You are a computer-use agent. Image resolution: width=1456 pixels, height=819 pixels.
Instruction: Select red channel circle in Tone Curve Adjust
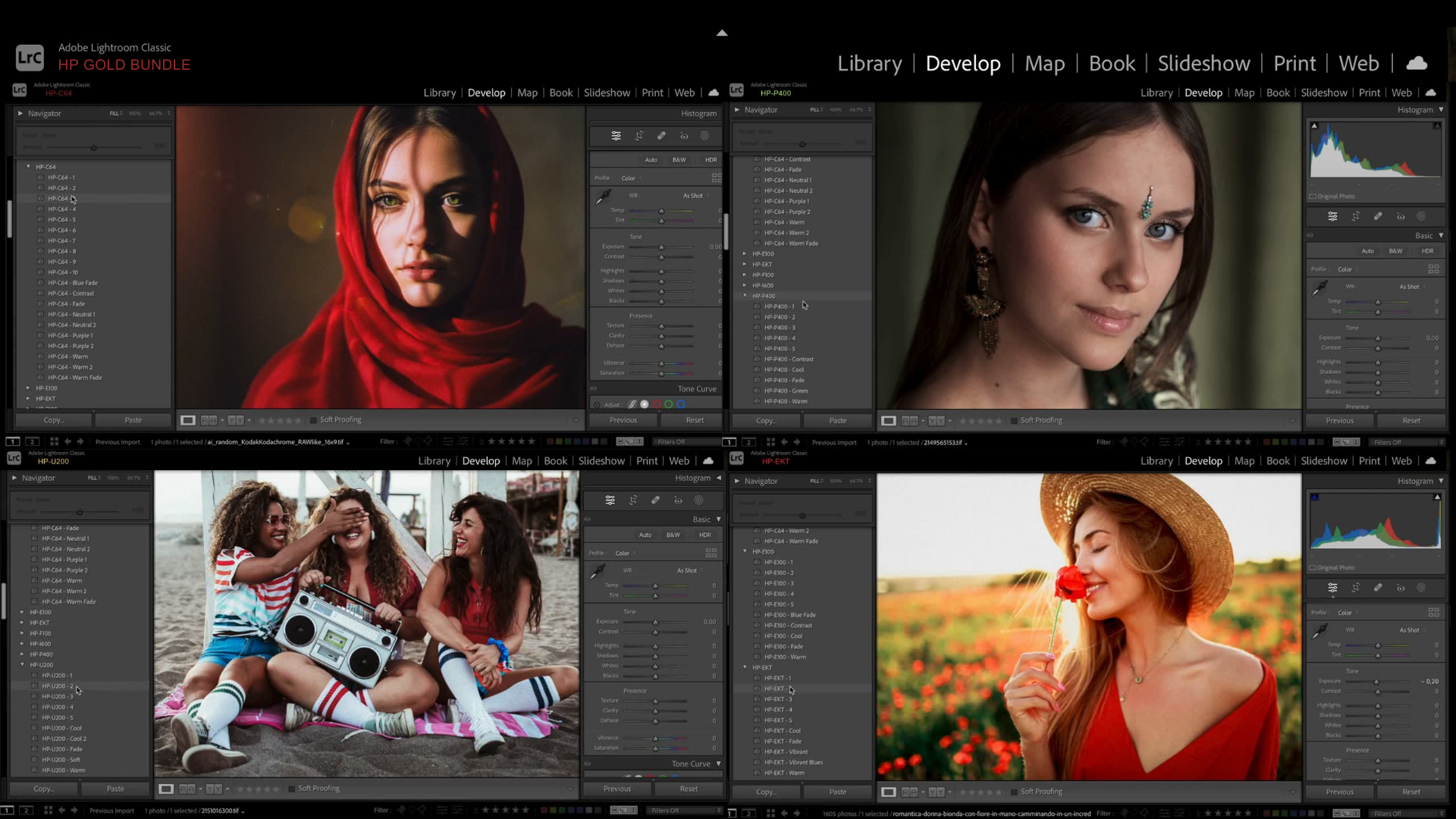tap(657, 405)
